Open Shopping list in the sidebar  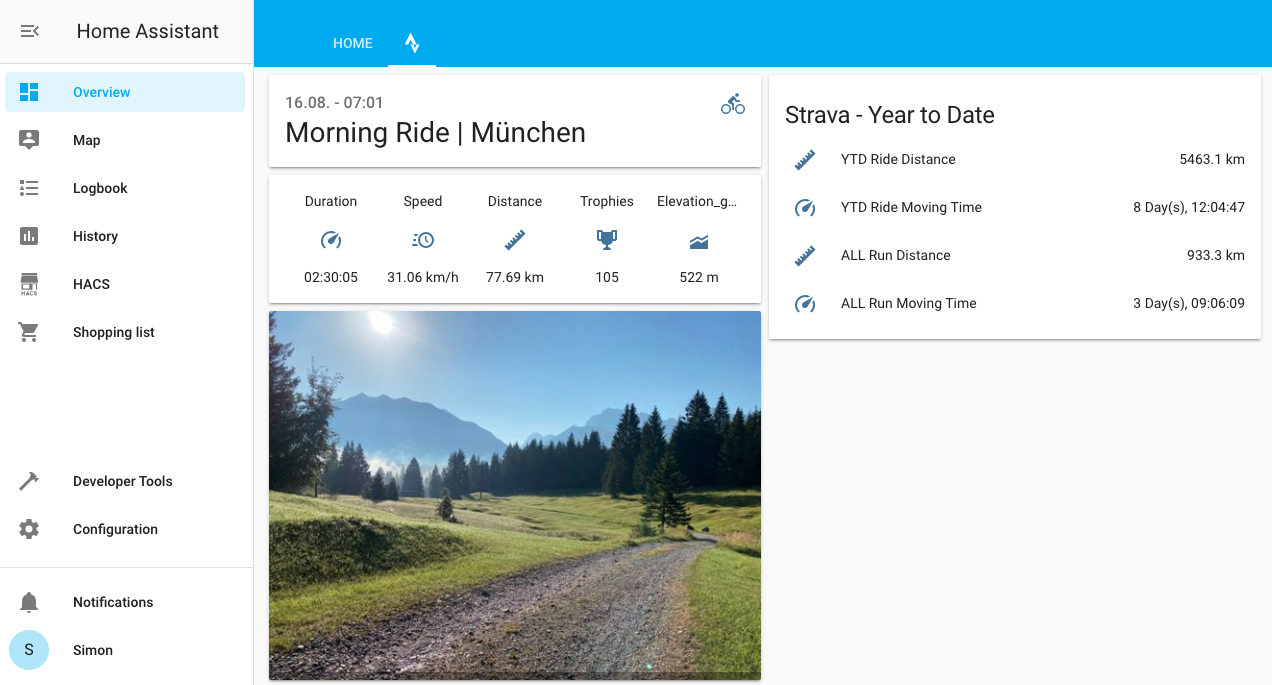tap(125, 332)
